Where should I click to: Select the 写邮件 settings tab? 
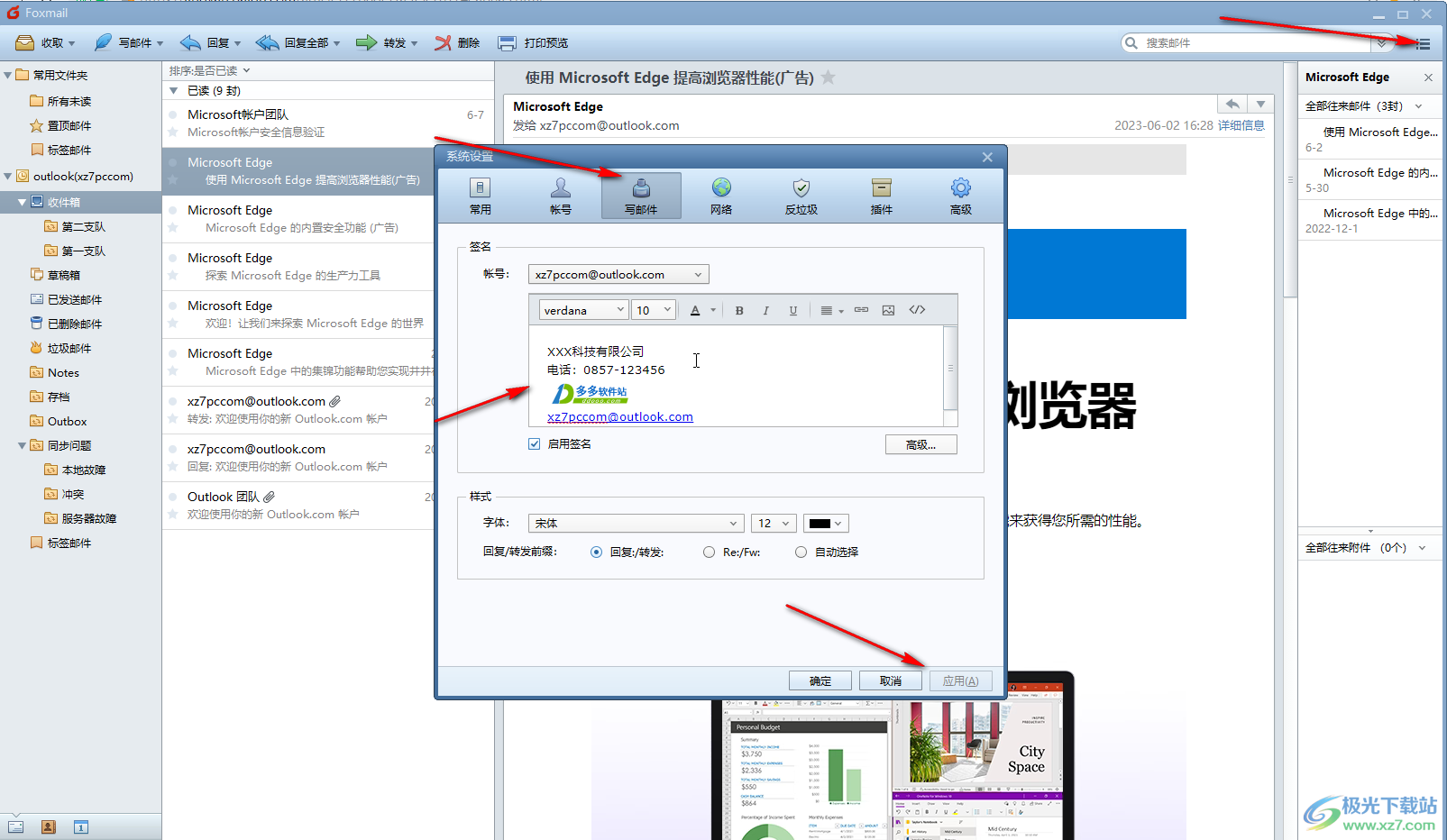click(641, 196)
